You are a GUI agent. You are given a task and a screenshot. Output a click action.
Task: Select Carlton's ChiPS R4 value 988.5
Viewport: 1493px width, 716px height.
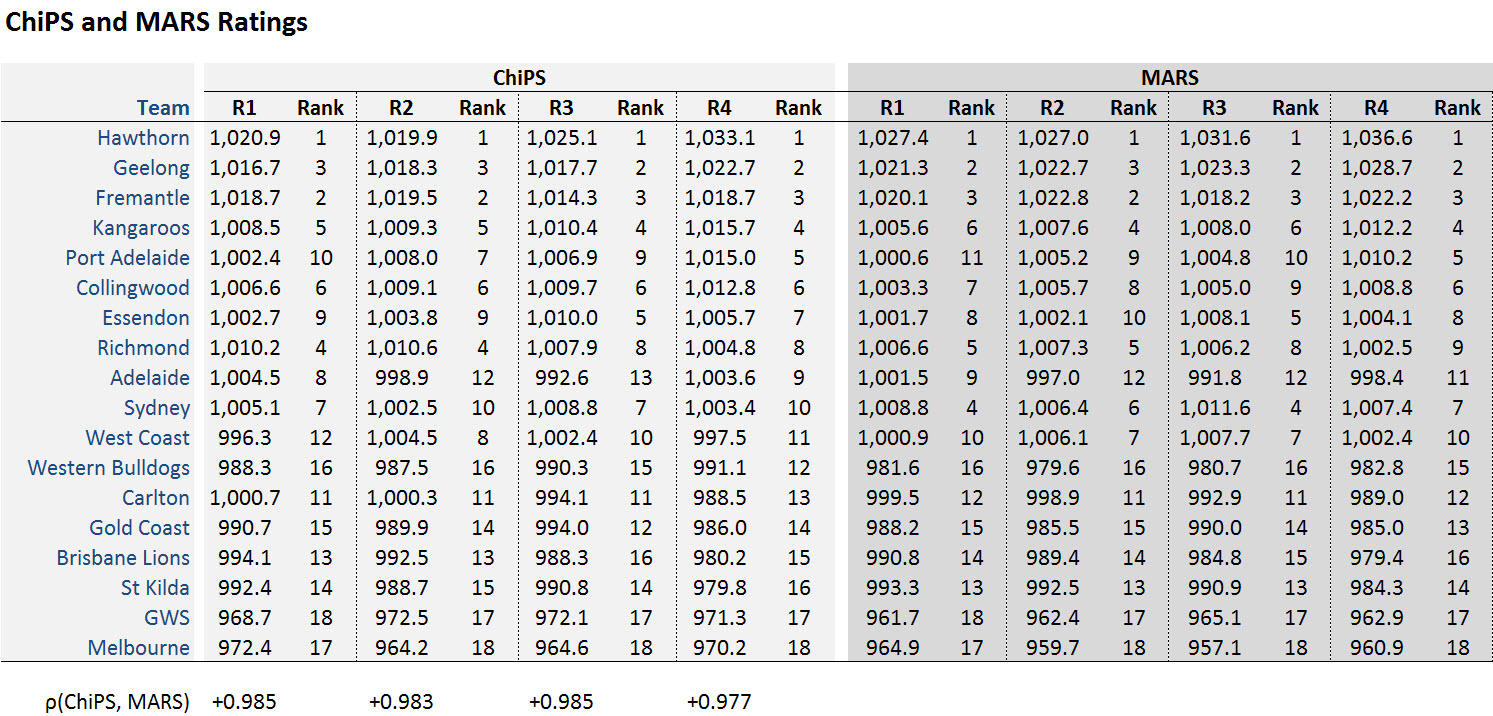720,498
